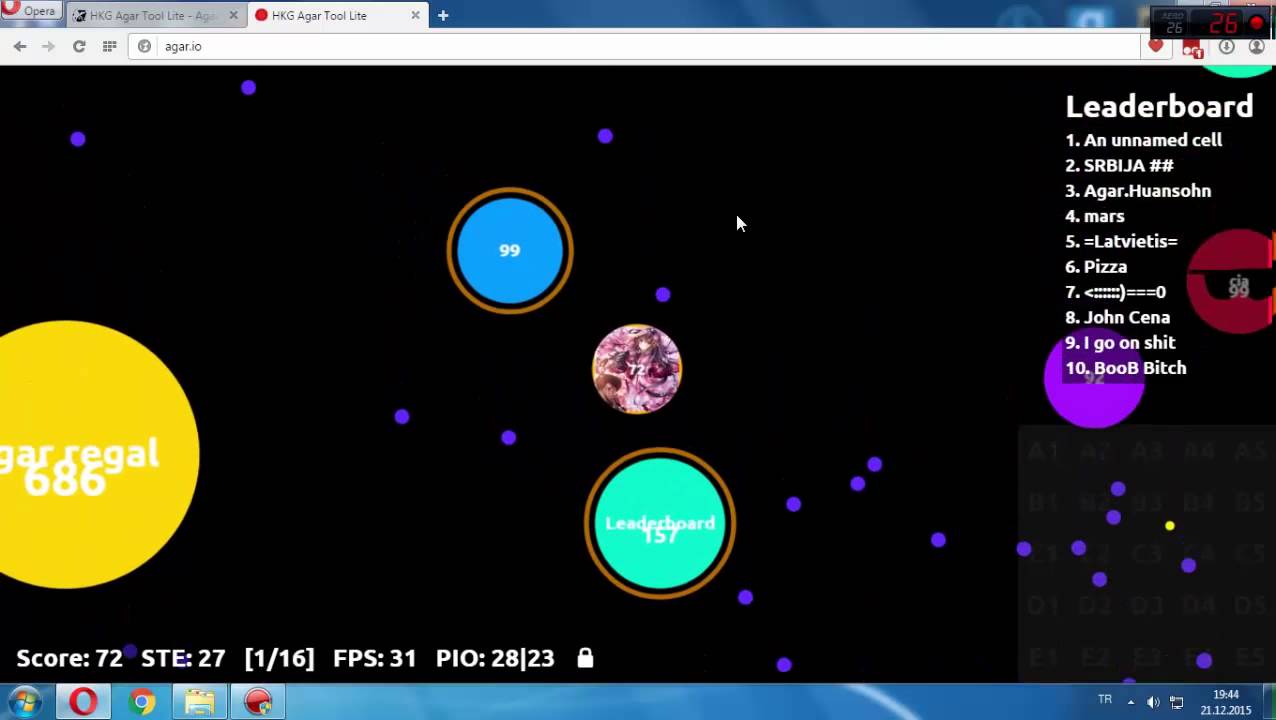Open the volume control in tray

point(1153,702)
